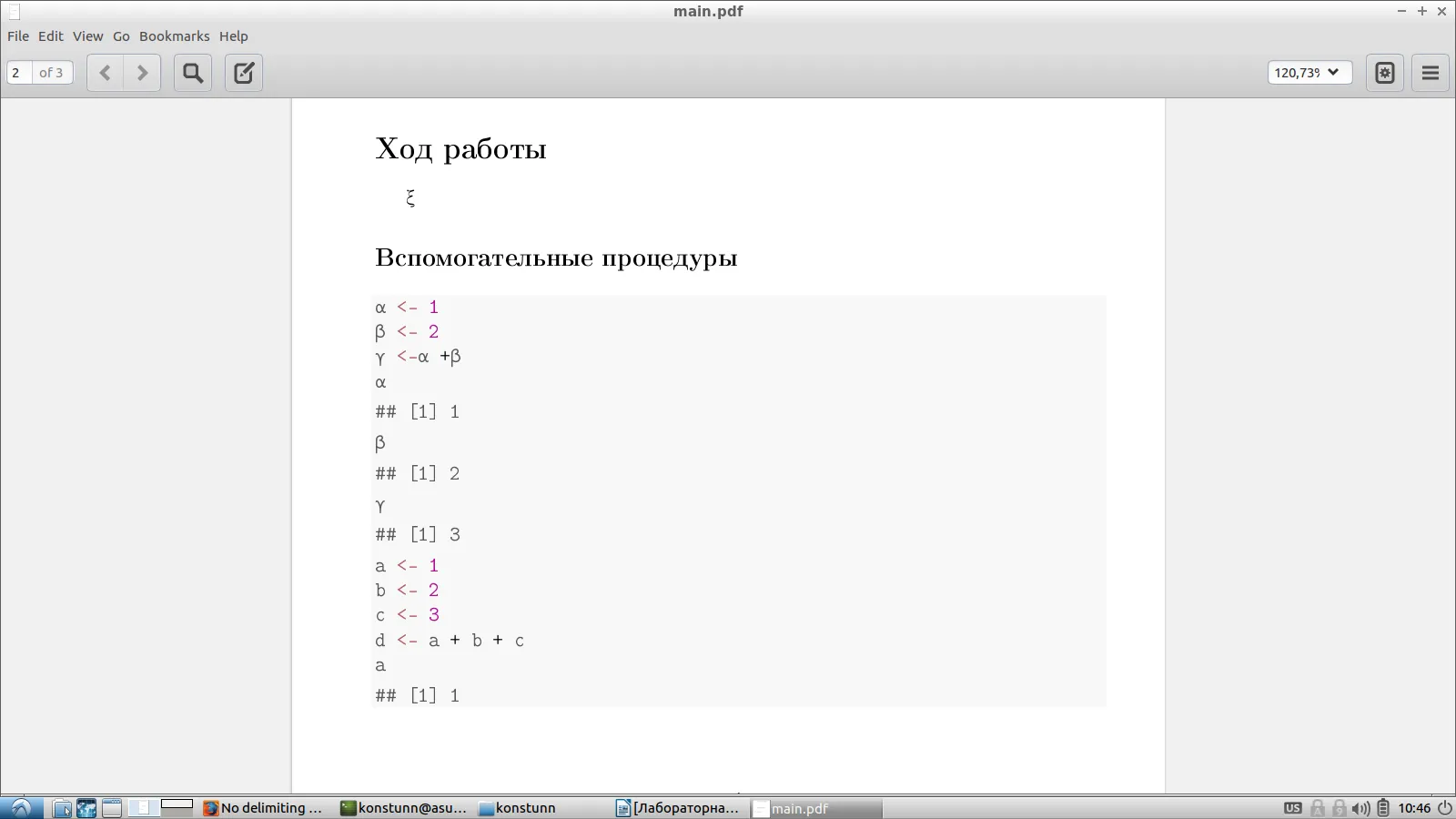Switch to the second workspace in pager
Viewport: 1456px width, 819px height.
[x=177, y=808]
